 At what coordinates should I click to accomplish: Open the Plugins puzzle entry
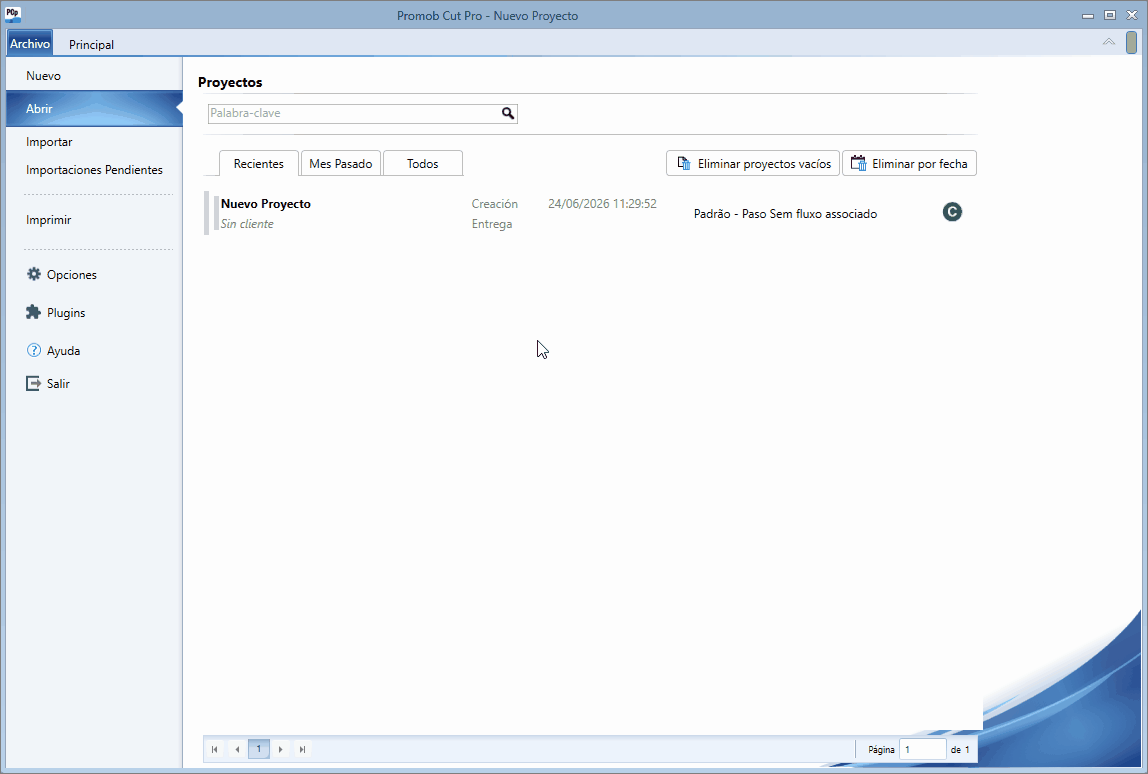[56, 313]
